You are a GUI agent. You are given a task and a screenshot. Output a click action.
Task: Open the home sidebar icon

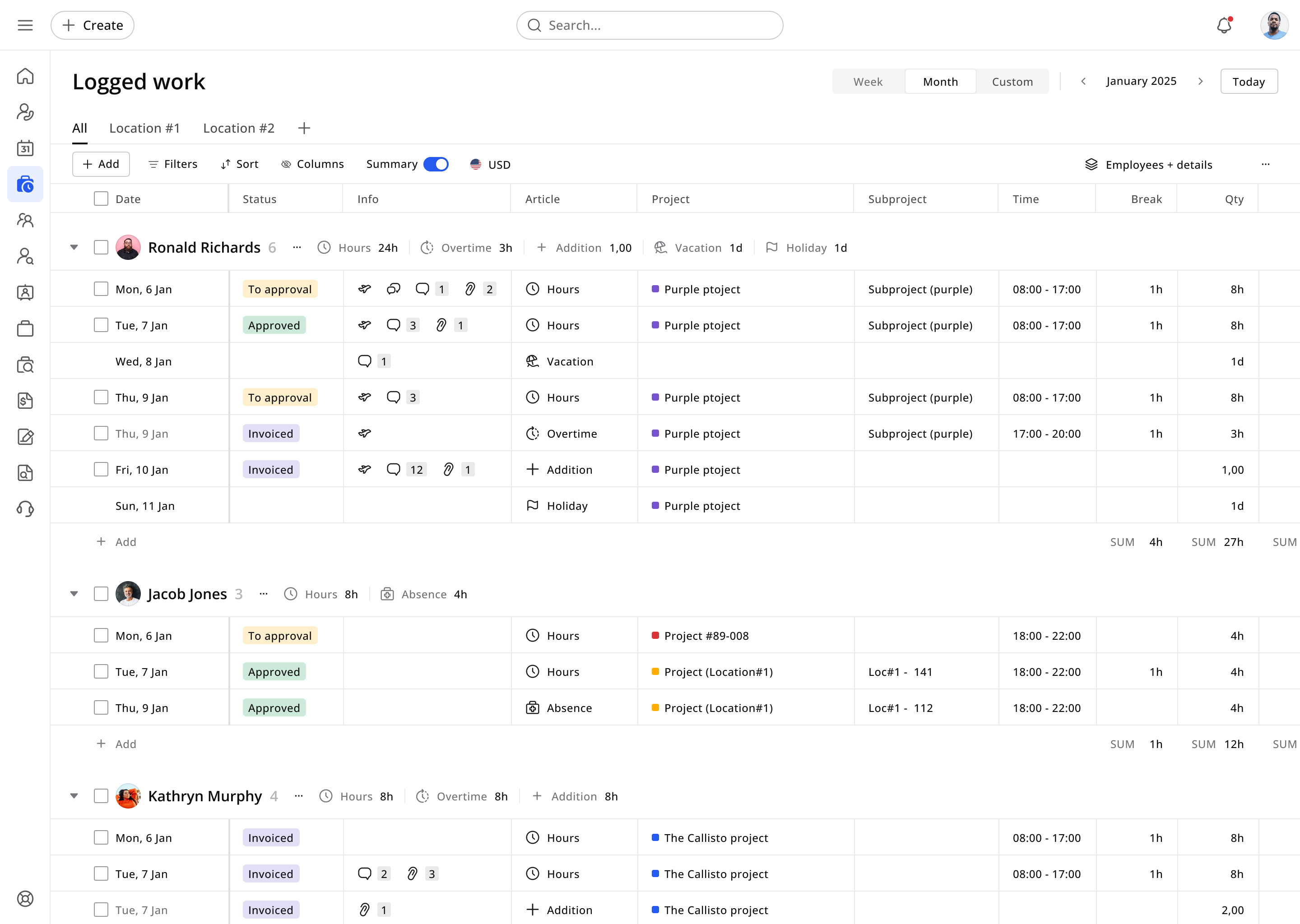coord(25,76)
